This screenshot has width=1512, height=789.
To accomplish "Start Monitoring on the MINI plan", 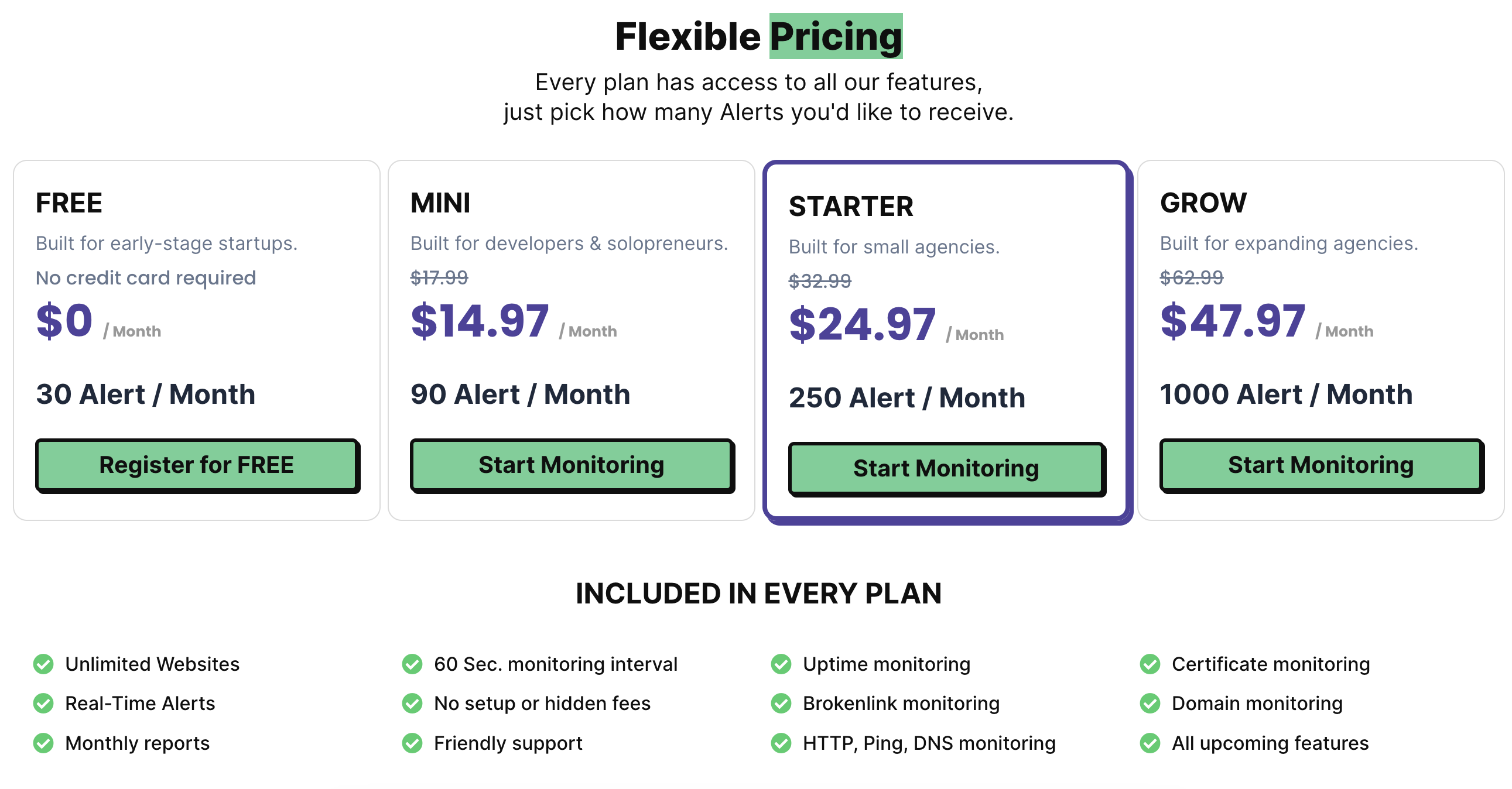I will click(572, 465).
